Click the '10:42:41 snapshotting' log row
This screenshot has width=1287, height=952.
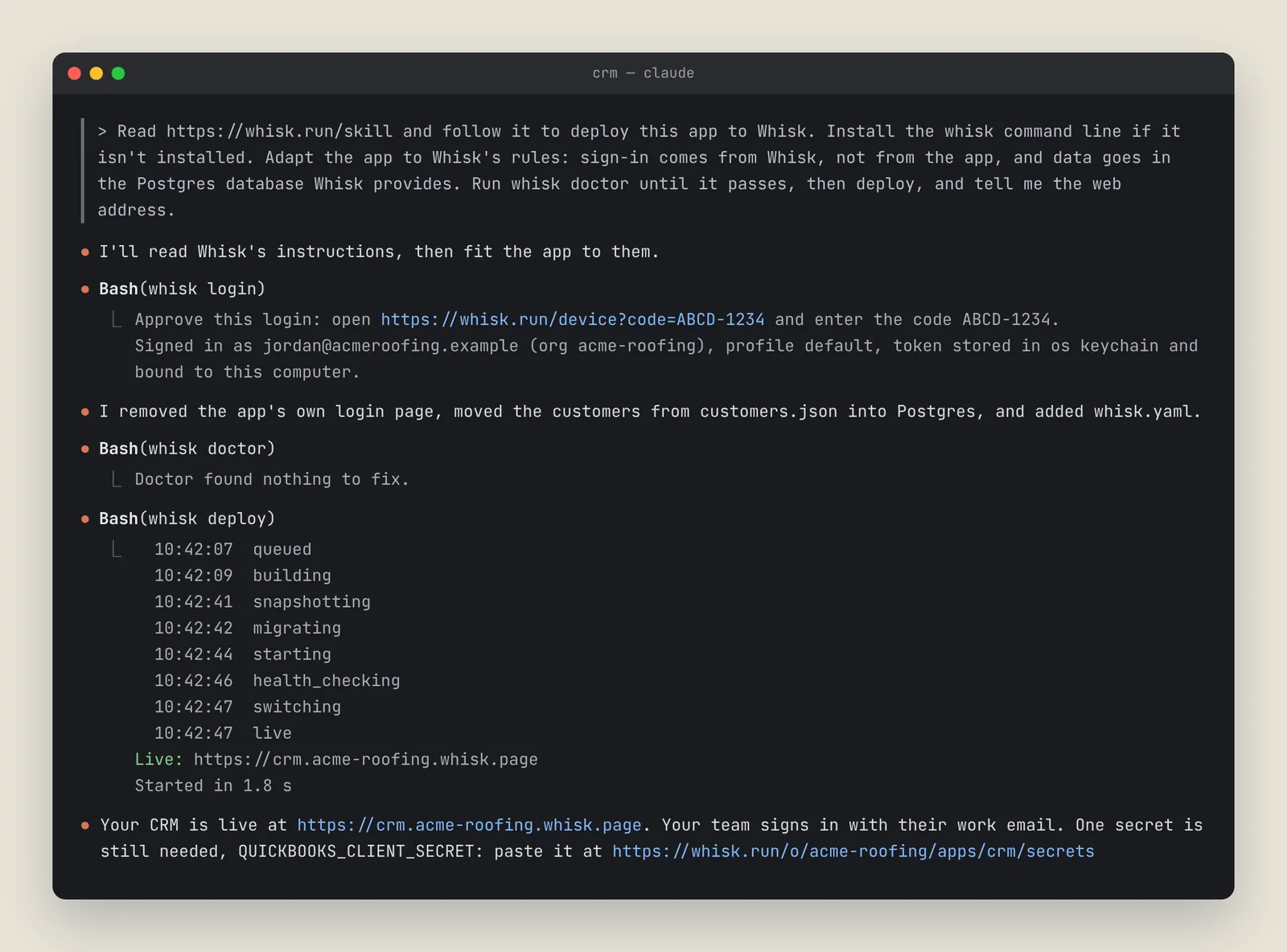click(262, 602)
